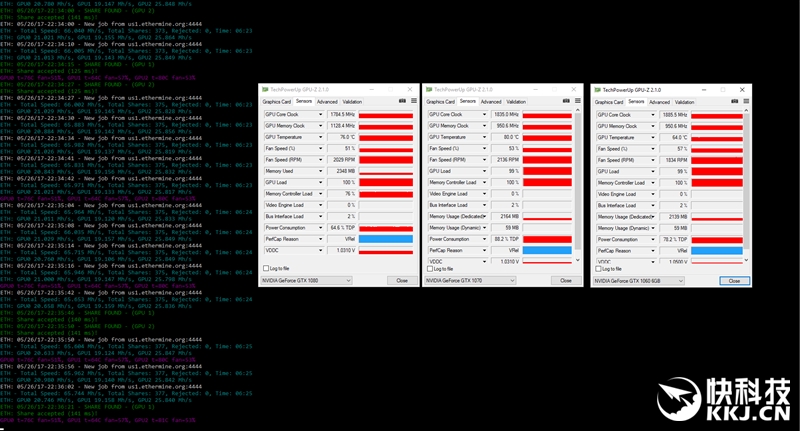This screenshot has height=431, width=800.
Task: Expand Memory Usage (Dedicated) dropdown in GTX 1070 window
Action: [x=484, y=216]
